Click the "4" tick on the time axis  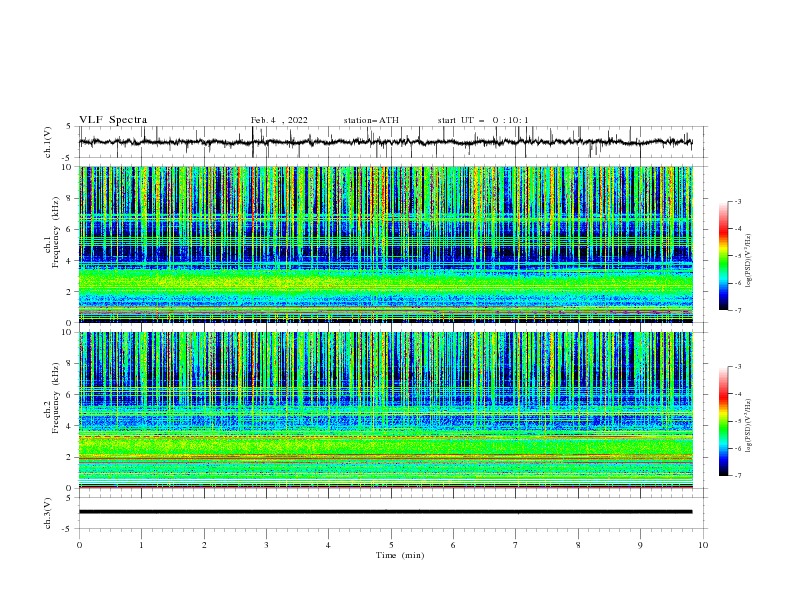click(x=328, y=545)
